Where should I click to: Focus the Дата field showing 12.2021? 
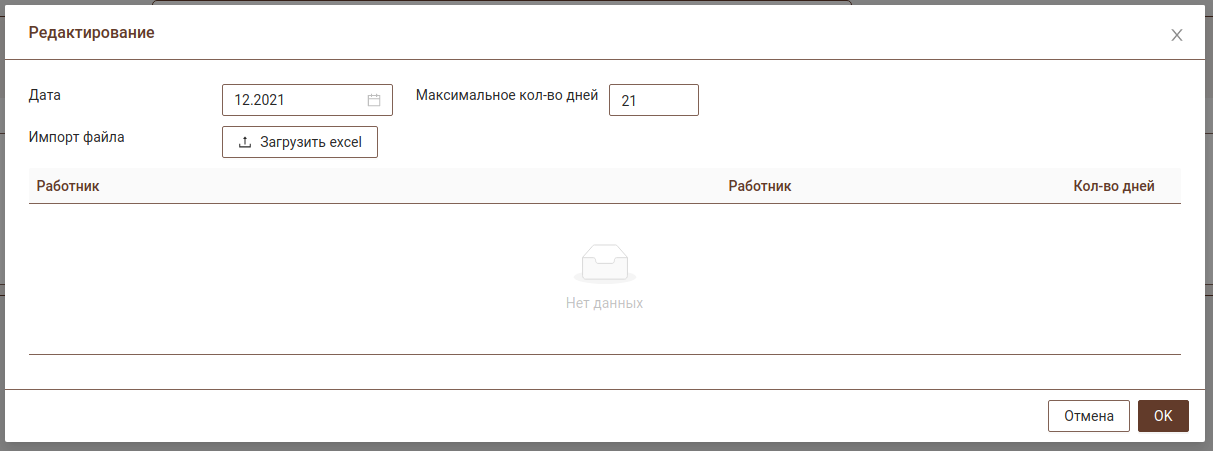point(295,100)
